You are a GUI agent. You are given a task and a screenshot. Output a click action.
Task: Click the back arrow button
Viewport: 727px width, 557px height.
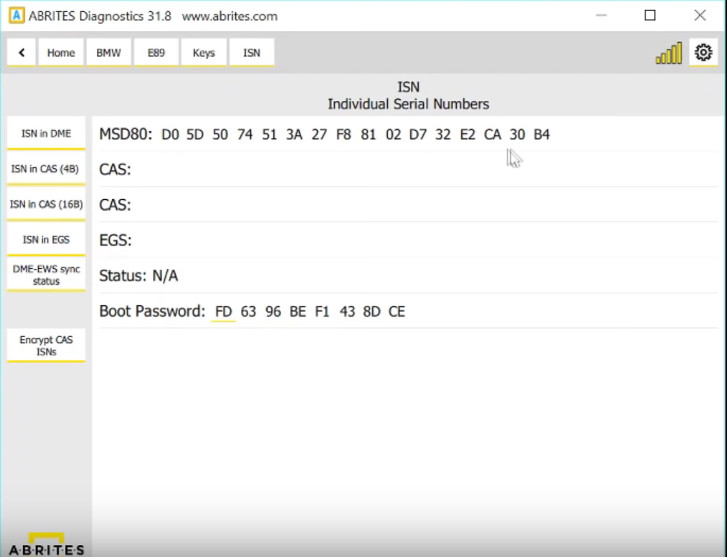tap(21, 52)
